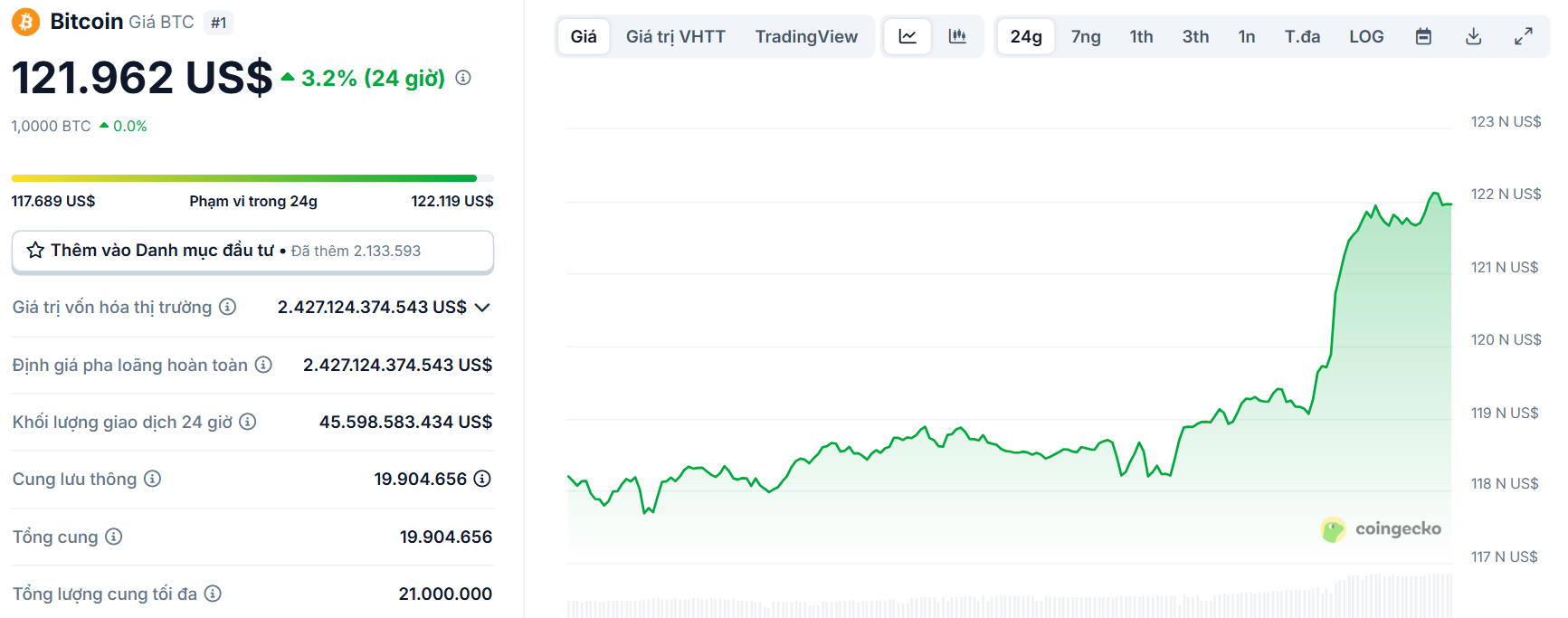Click the 24h low 117.689 US$

53,201
